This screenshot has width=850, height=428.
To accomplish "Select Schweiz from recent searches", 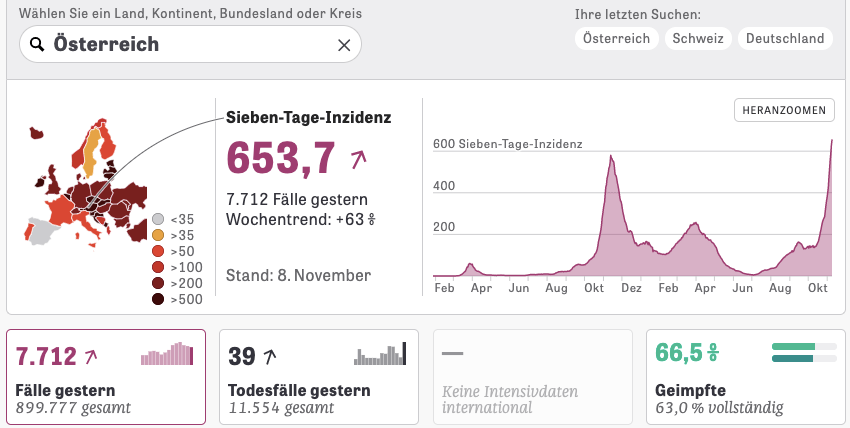I will pos(698,38).
